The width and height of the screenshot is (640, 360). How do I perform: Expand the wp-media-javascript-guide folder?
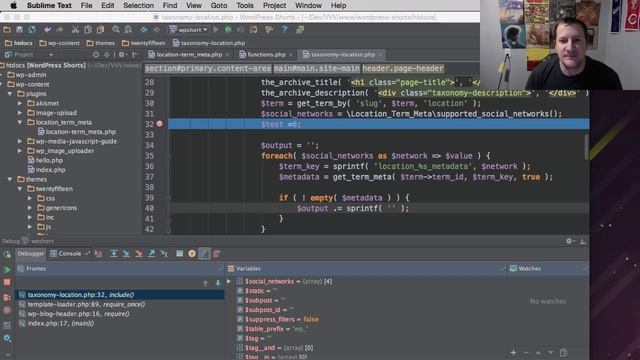(x=20, y=141)
